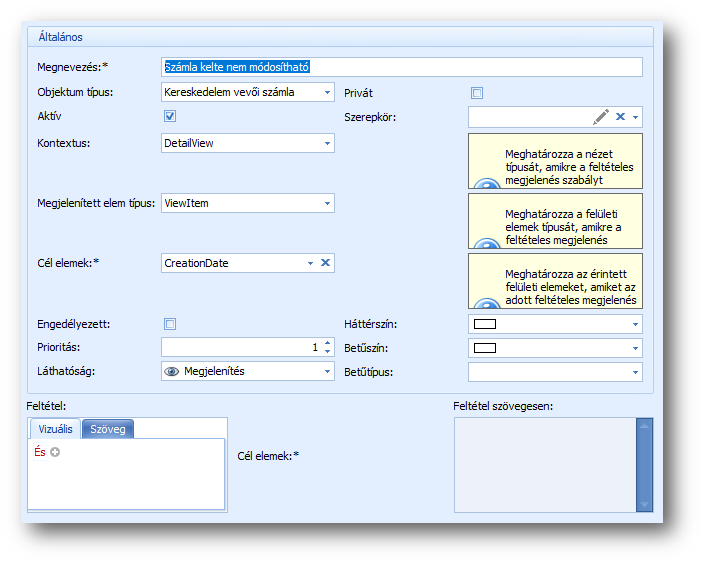Open the Objektum típus dropdown
Image resolution: width=705 pixels, height=565 pixels.
click(x=327, y=93)
